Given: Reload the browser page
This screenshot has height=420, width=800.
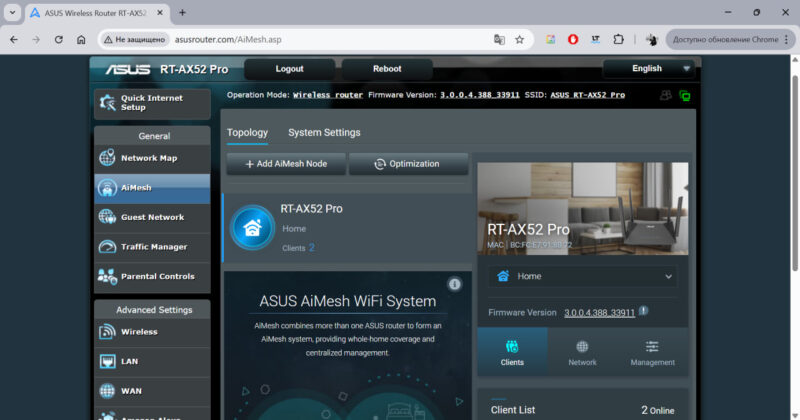Looking at the screenshot, I should pos(59,39).
